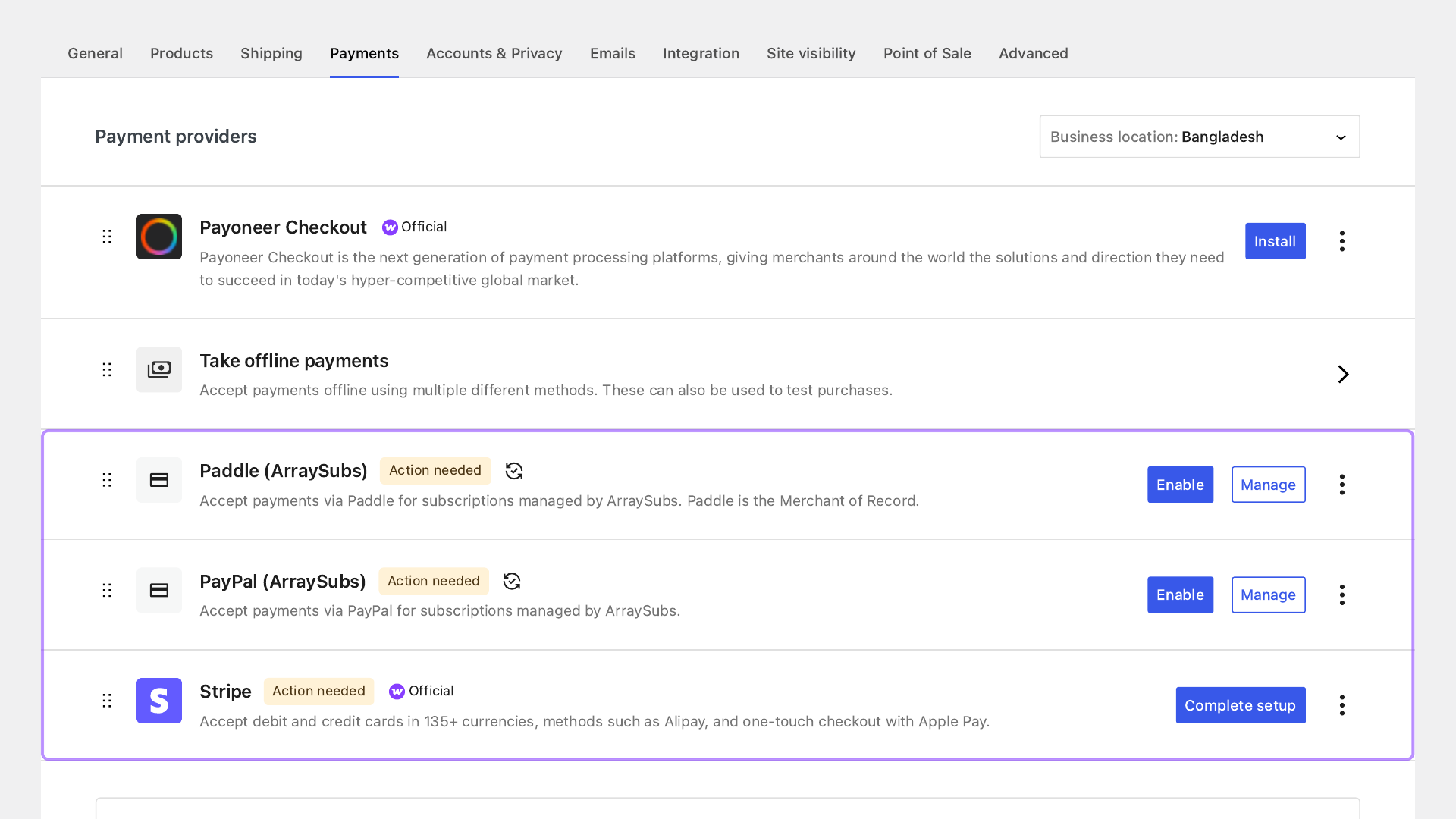Click the Payment providers heading
Image resolution: width=1456 pixels, height=819 pixels.
(x=176, y=136)
